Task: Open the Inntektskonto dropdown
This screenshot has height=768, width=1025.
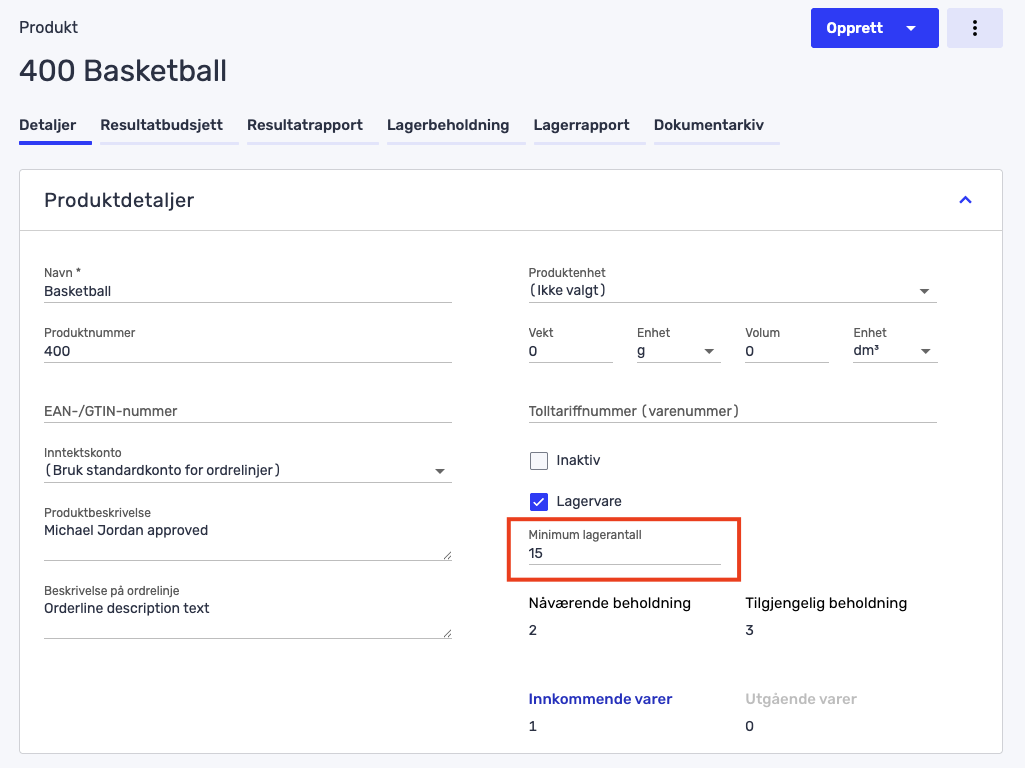Action: click(440, 471)
